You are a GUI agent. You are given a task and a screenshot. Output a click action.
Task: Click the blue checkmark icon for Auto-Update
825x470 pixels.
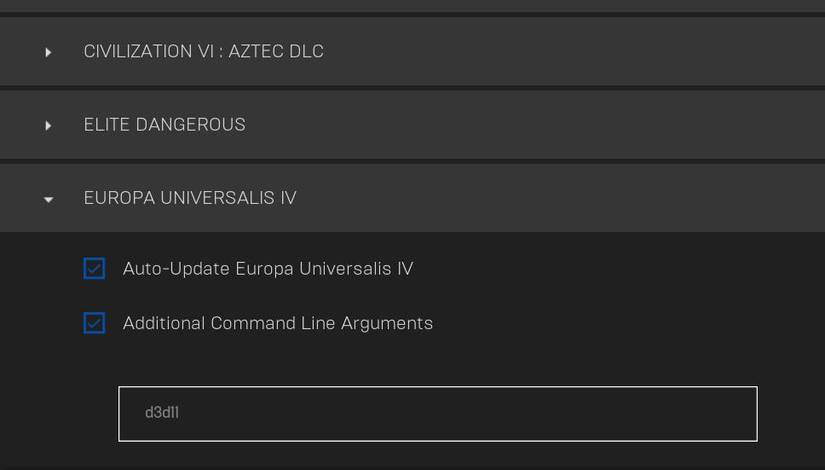pos(94,268)
